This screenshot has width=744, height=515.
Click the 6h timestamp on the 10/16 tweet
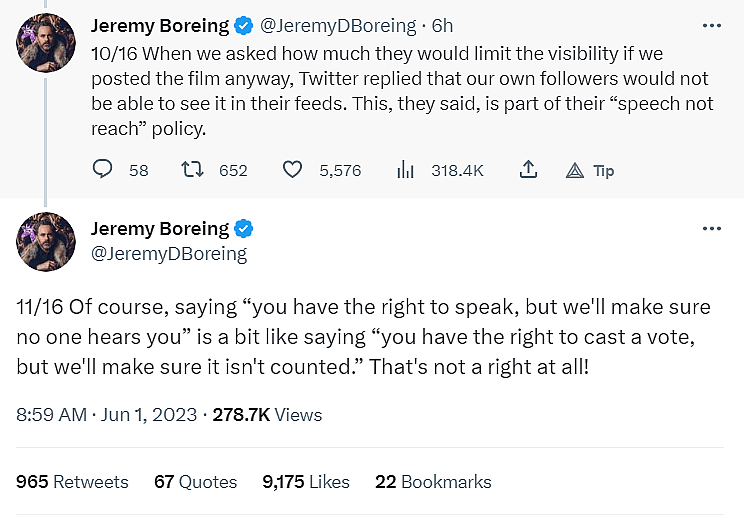(442, 25)
